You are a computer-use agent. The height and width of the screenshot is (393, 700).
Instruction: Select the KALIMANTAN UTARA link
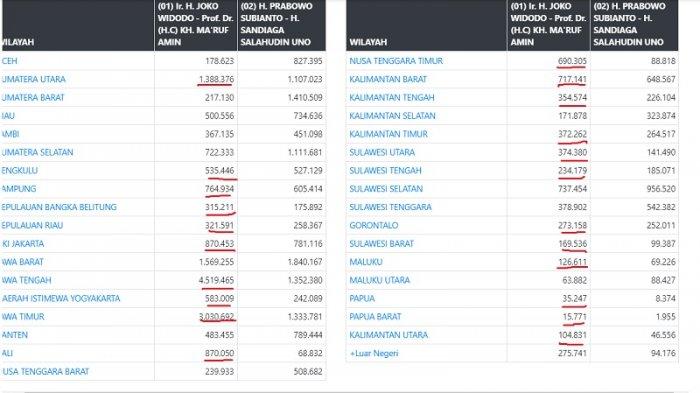tap(388, 335)
